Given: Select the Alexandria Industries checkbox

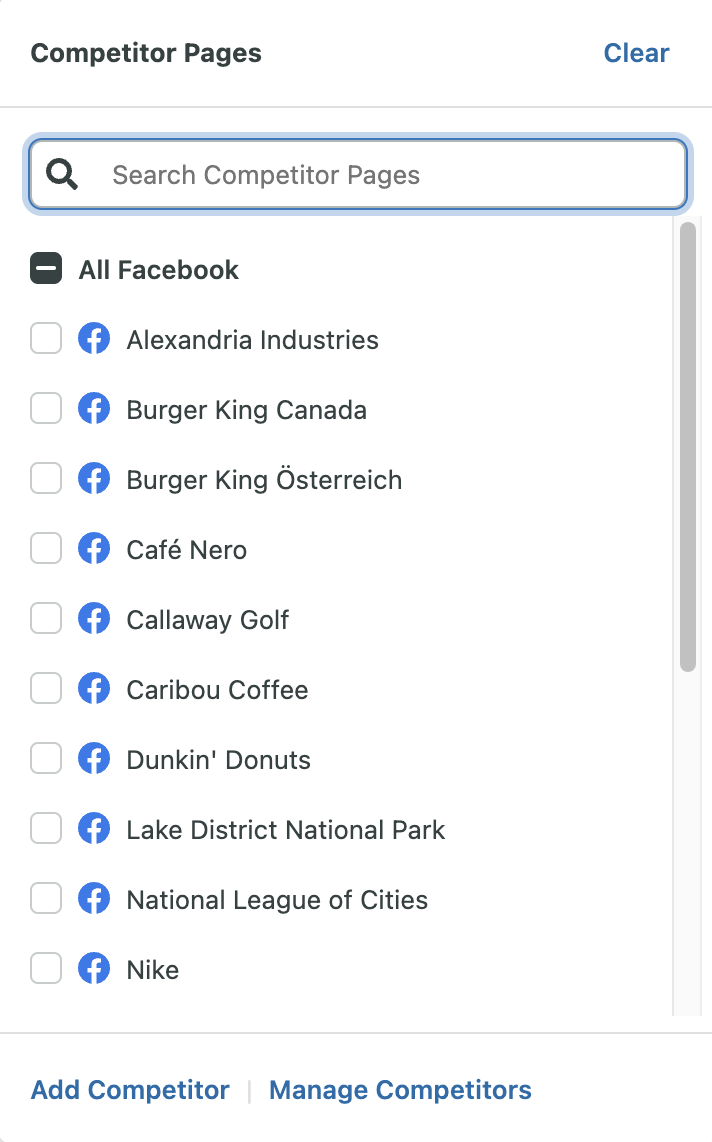Looking at the screenshot, I should coord(46,339).
